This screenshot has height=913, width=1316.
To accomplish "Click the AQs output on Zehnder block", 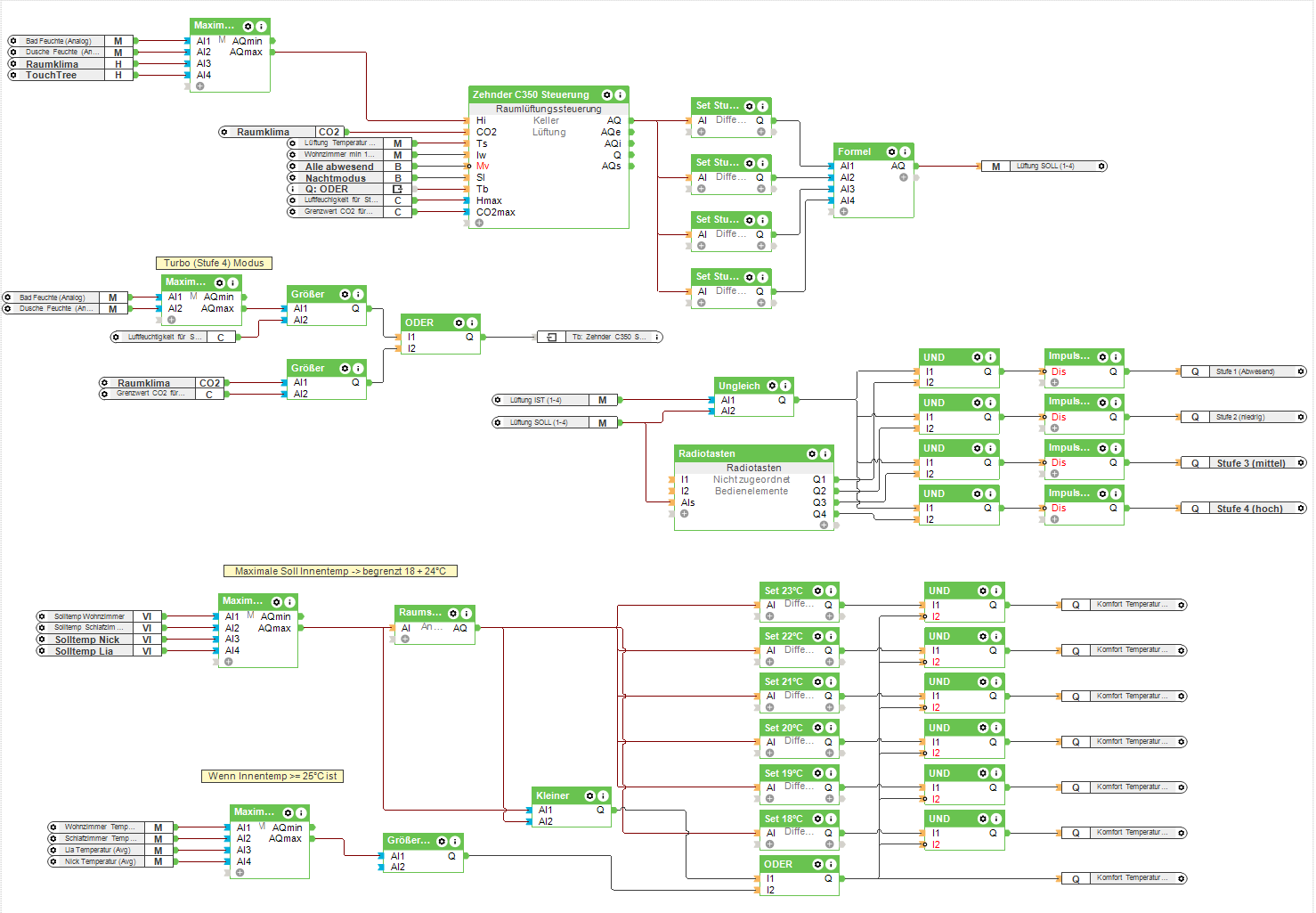I will click(611, 166).
